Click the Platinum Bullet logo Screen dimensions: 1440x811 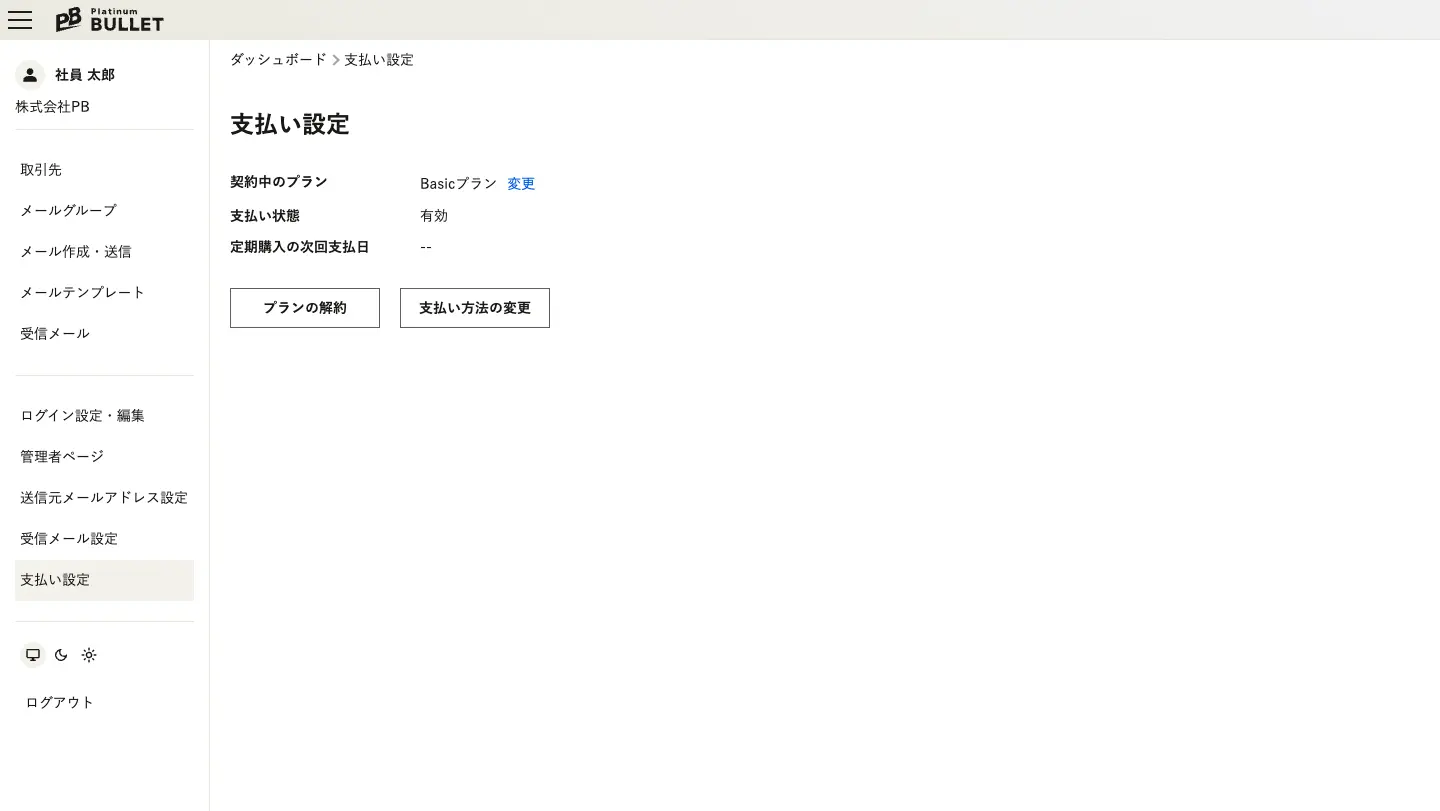pyautogui.click(x=109, y=20)
